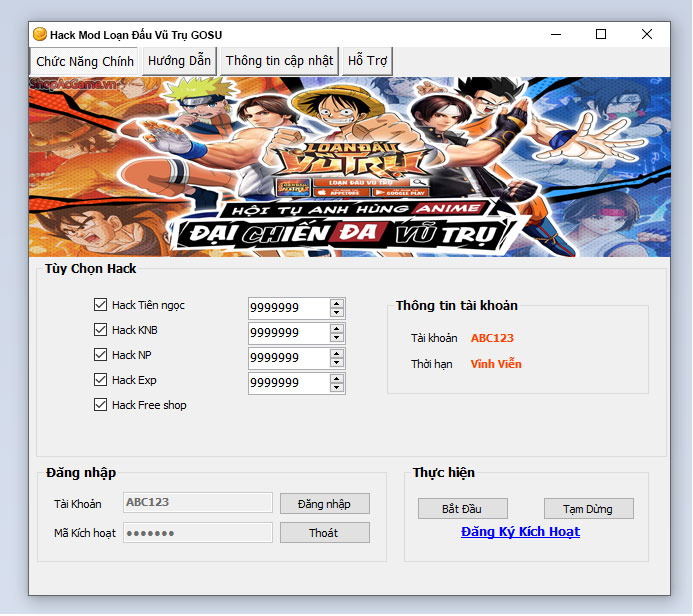
Task: Switch to the Hỗ Trợ tab
Action: coord(367,61)
